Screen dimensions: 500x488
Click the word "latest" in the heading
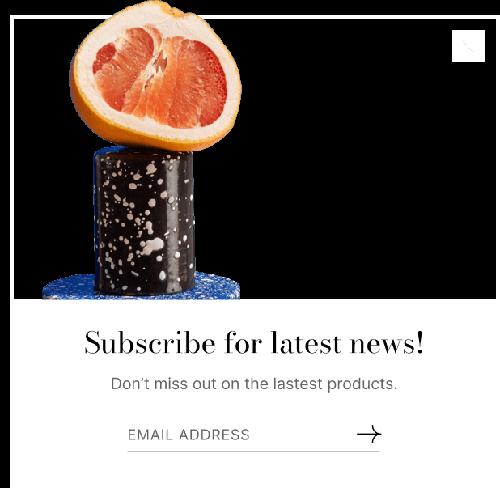[x=306, y=343]
